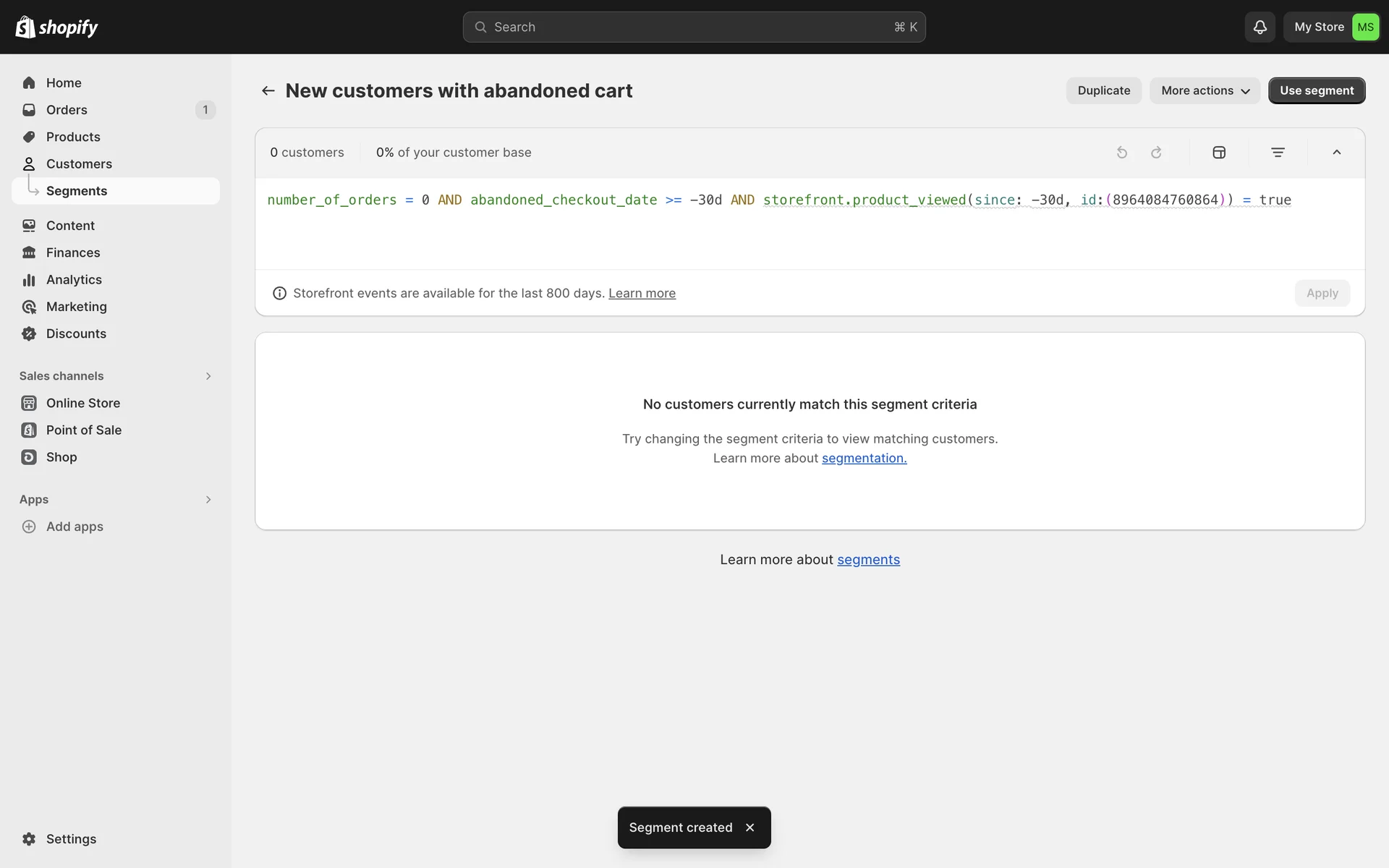Image resolution: width=1389 pixels, height=868 pixels.
Task: Click the back arrow beside segment title
Action: click(x=268, y=90)
